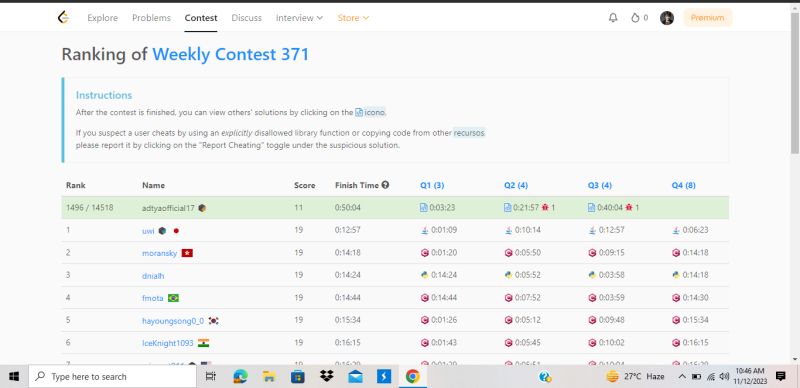
Task: Open the Q1 (3) problem link
Action: 432,185
